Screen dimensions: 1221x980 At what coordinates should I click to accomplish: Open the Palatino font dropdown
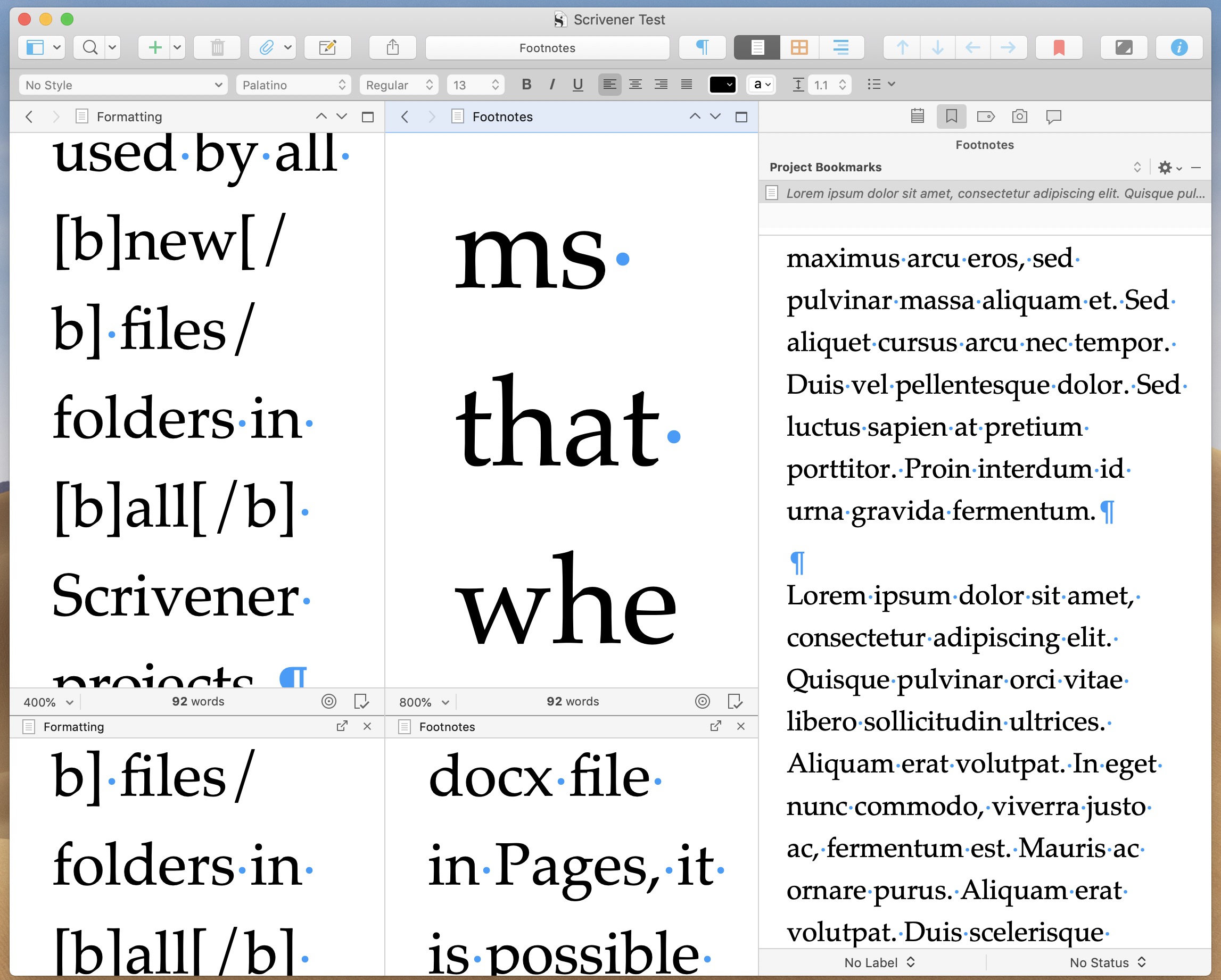[293, 85]
